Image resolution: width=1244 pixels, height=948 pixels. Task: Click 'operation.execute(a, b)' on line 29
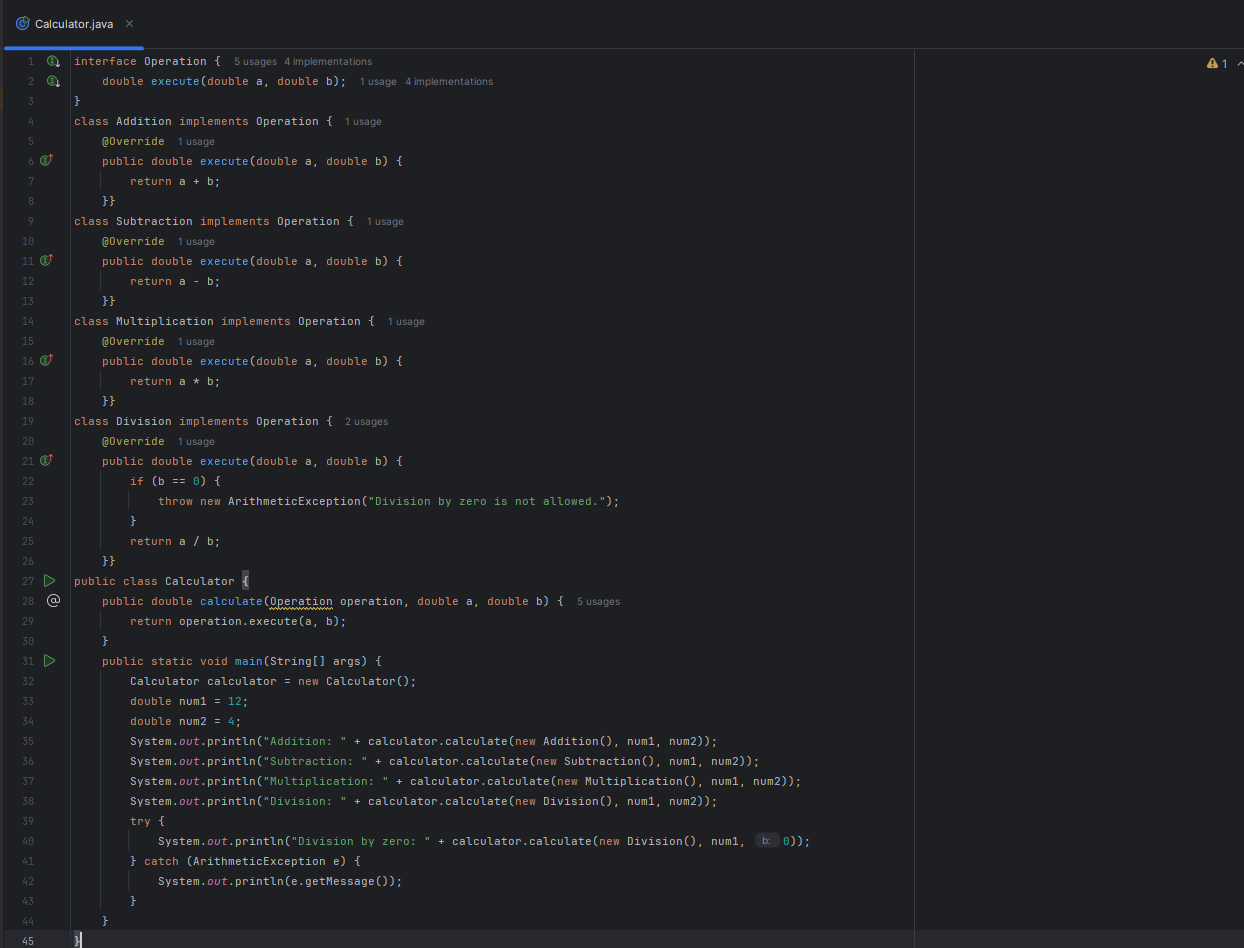(x=259, y=621)
